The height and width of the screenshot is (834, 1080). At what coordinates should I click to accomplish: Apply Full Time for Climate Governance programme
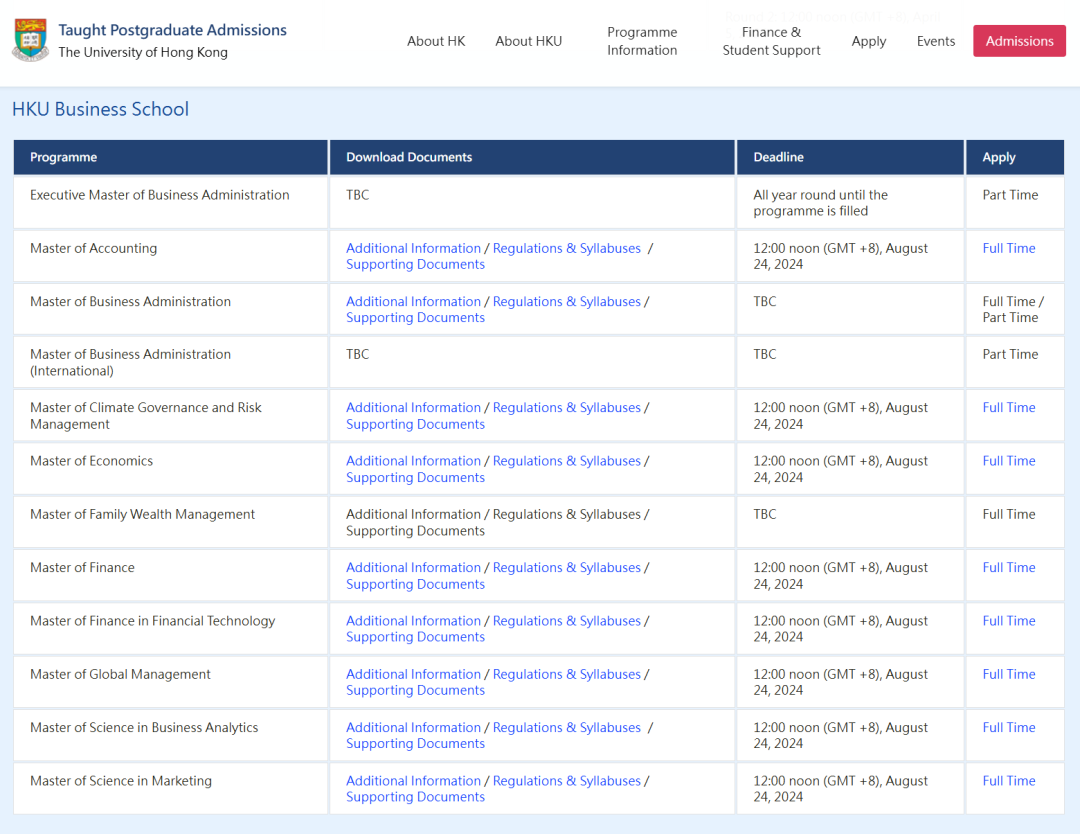click(x=1008, y=408)
